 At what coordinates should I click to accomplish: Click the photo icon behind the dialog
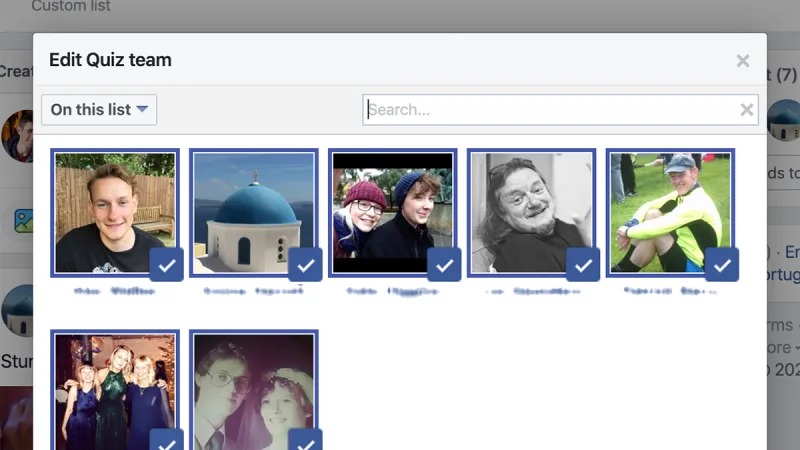[23, 221]
